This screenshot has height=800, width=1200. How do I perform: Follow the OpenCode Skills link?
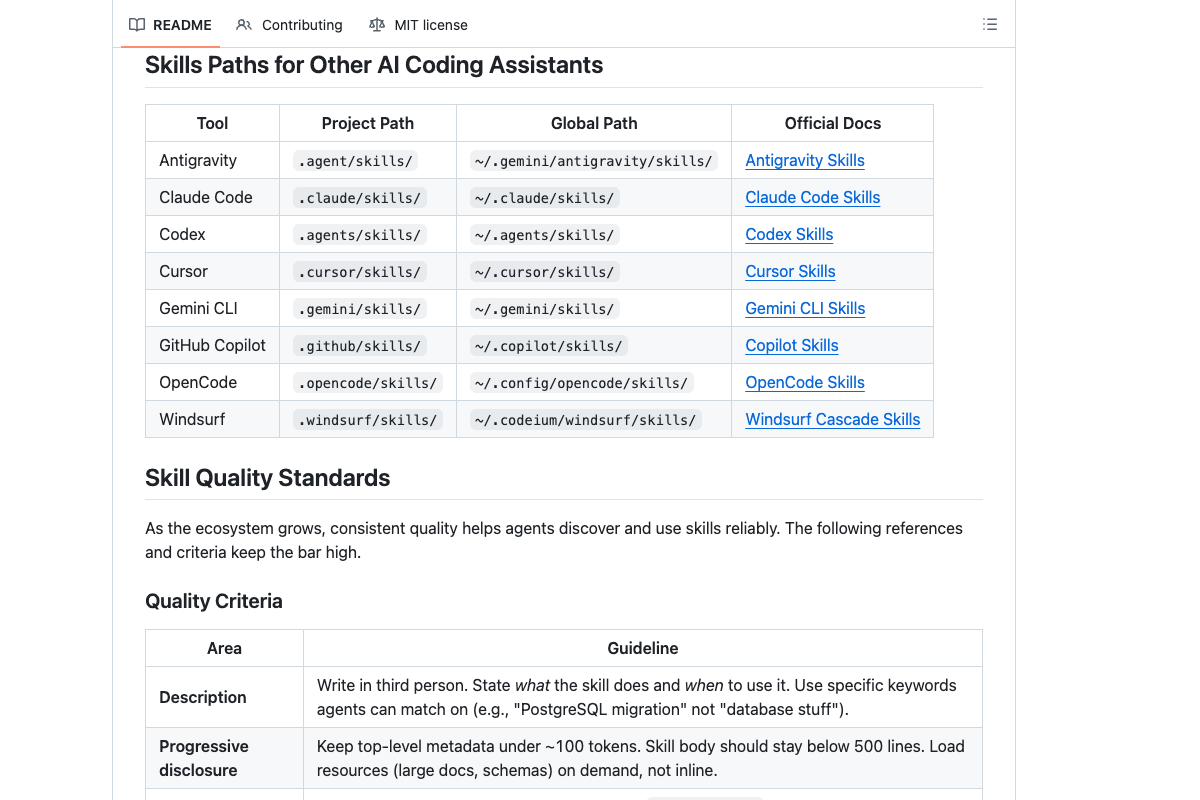(805, 382)
